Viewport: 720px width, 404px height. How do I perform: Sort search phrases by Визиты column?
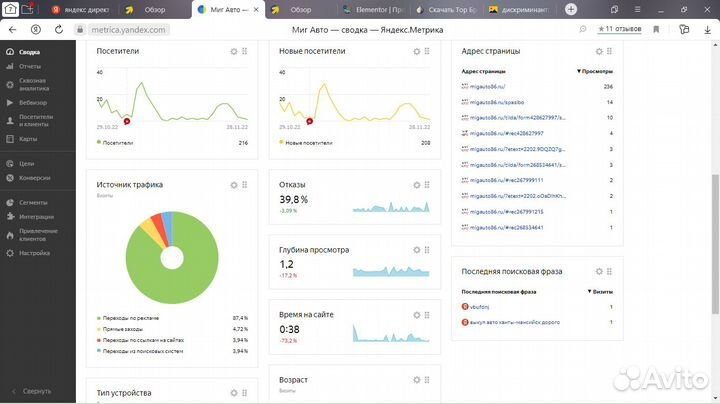tap(600, 292)
